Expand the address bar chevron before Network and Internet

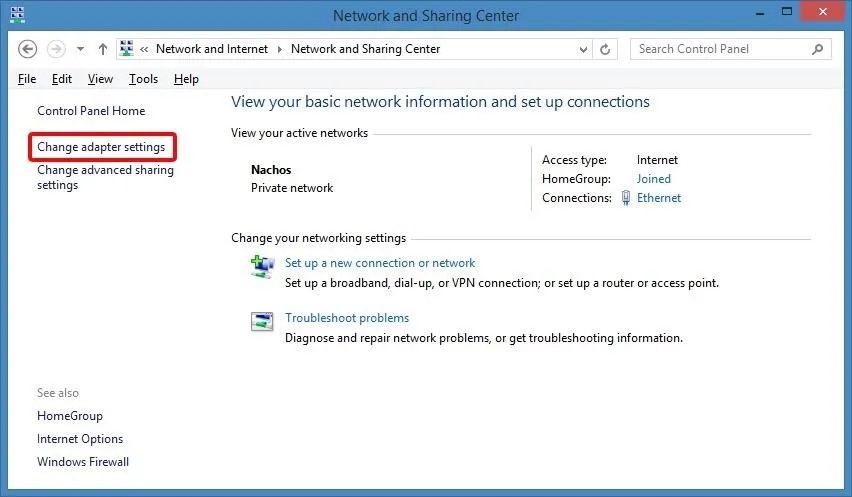coord(144,49)
